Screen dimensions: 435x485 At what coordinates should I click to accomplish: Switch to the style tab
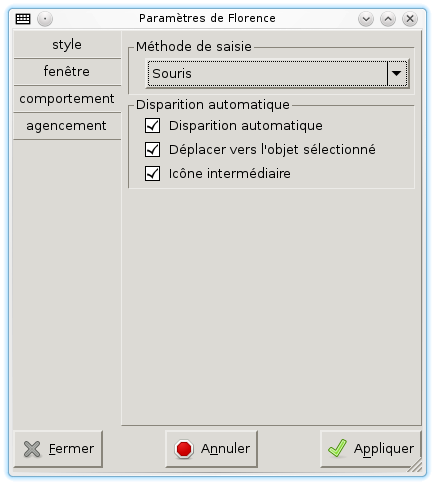(67, 45)
